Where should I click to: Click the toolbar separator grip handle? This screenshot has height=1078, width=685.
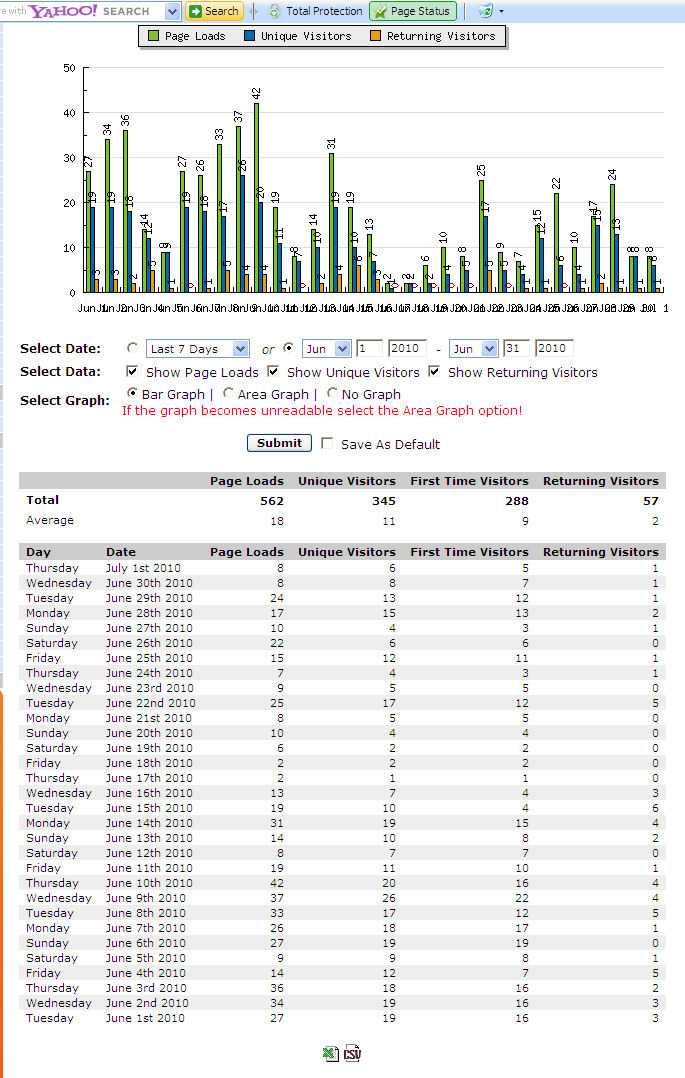tap(254, 11)
